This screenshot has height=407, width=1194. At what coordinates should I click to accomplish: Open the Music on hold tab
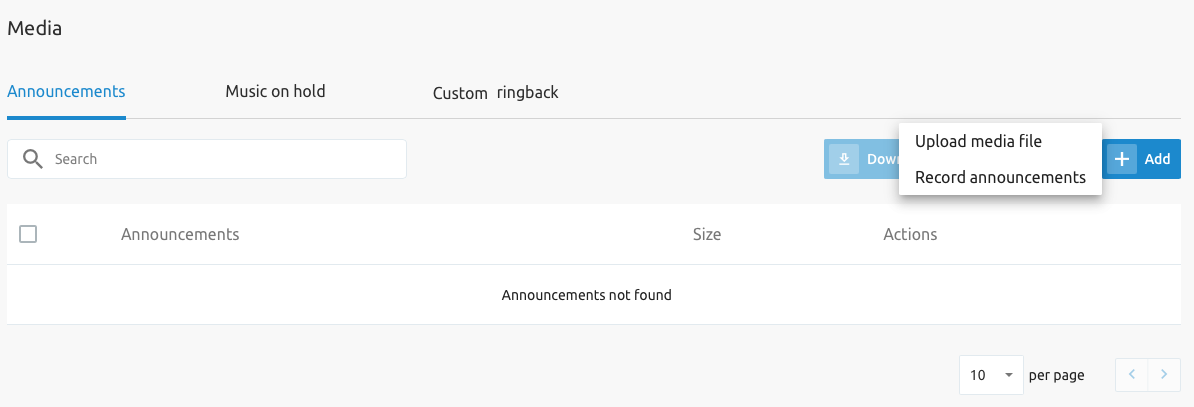[x=275, y=91]
